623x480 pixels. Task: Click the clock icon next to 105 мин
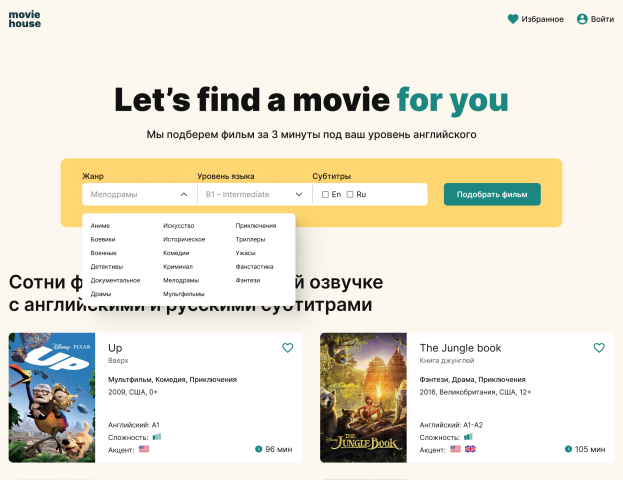568,449
